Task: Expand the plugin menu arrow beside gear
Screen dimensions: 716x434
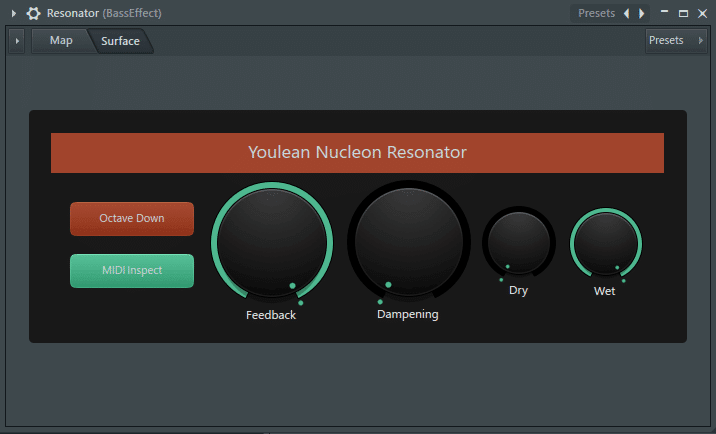Action: pos(14,13)
